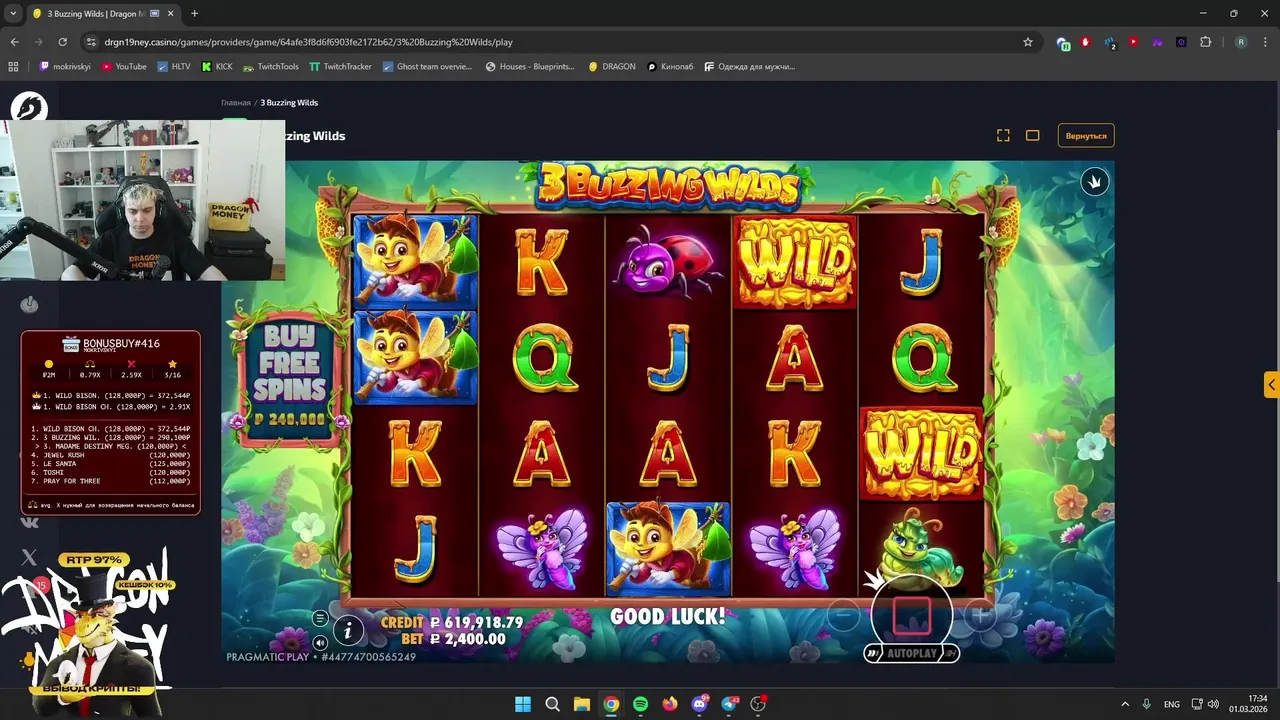Open the game info (i) icon
1280x720 pixels.
[348, 630]
